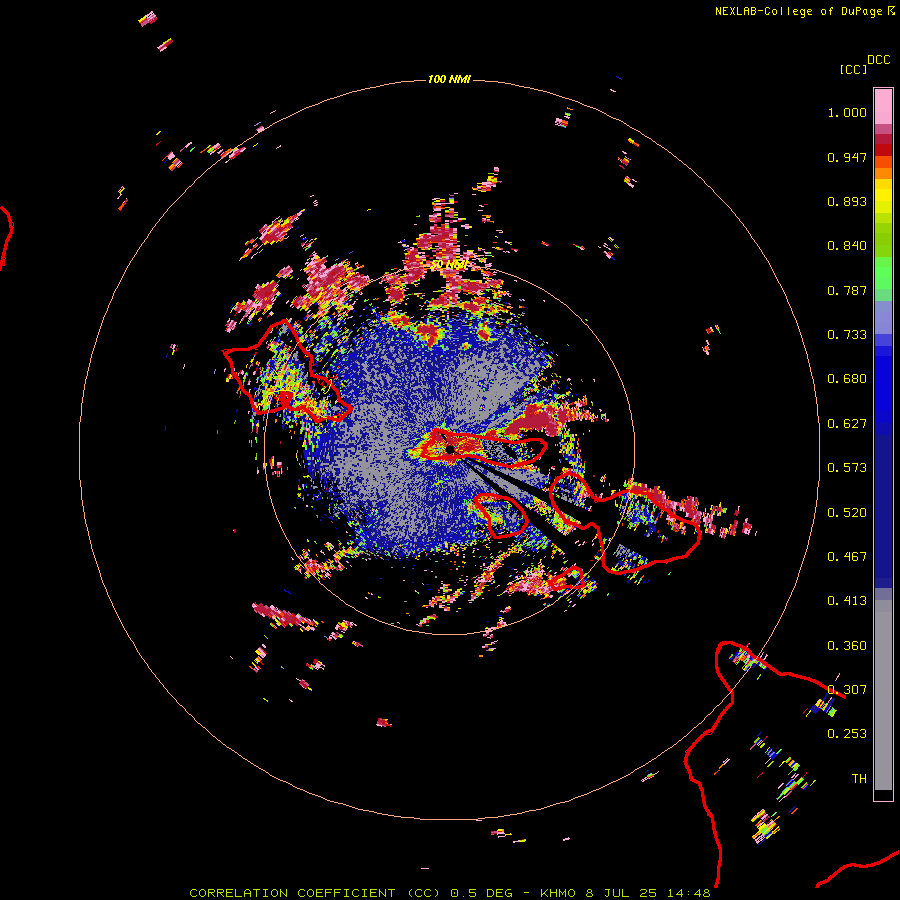Select the 0.307 legend value
This screenshot has width=900, height=900.
point(847,690)
